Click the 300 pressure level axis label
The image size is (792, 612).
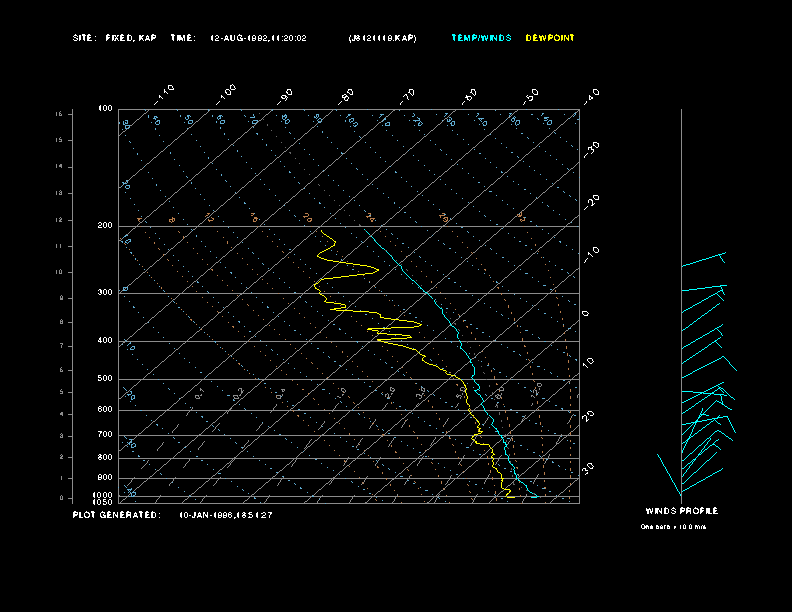coord(104,293)
